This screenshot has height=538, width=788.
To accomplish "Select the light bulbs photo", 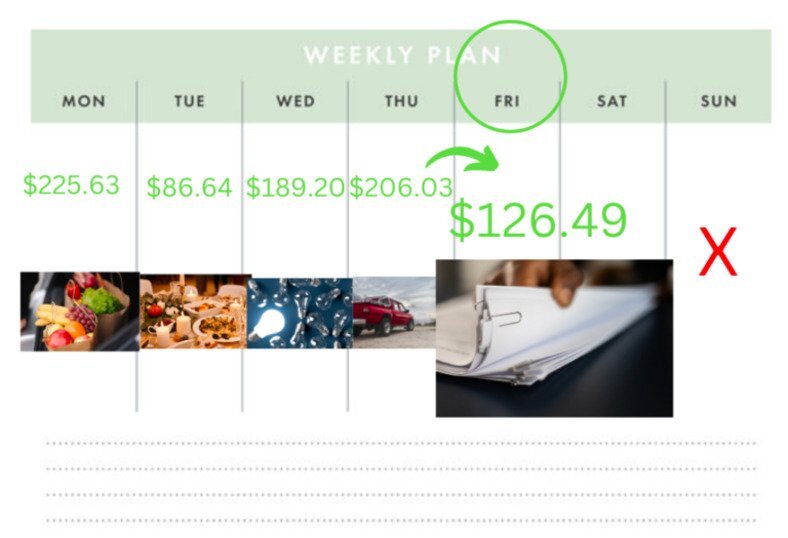I will (x=300, y=313).
